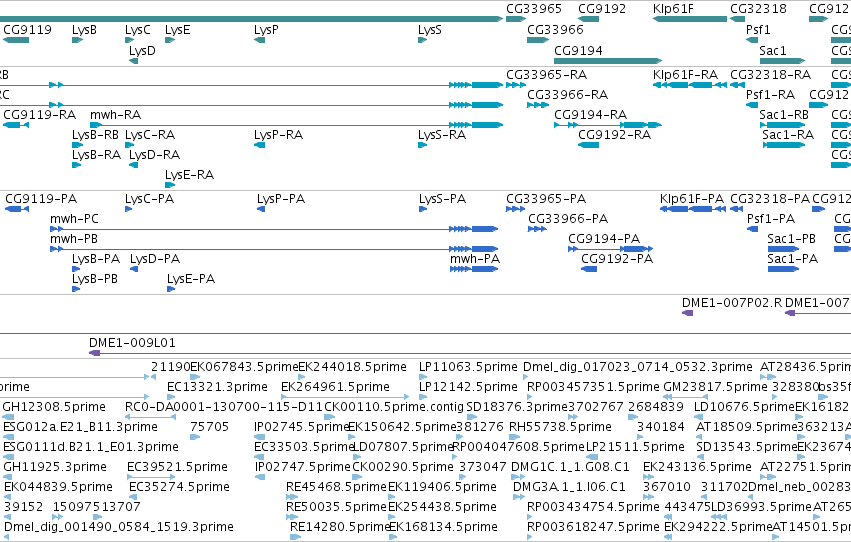
Task: Select the CG9194 gene bar
Action: [x=608, y=61]
